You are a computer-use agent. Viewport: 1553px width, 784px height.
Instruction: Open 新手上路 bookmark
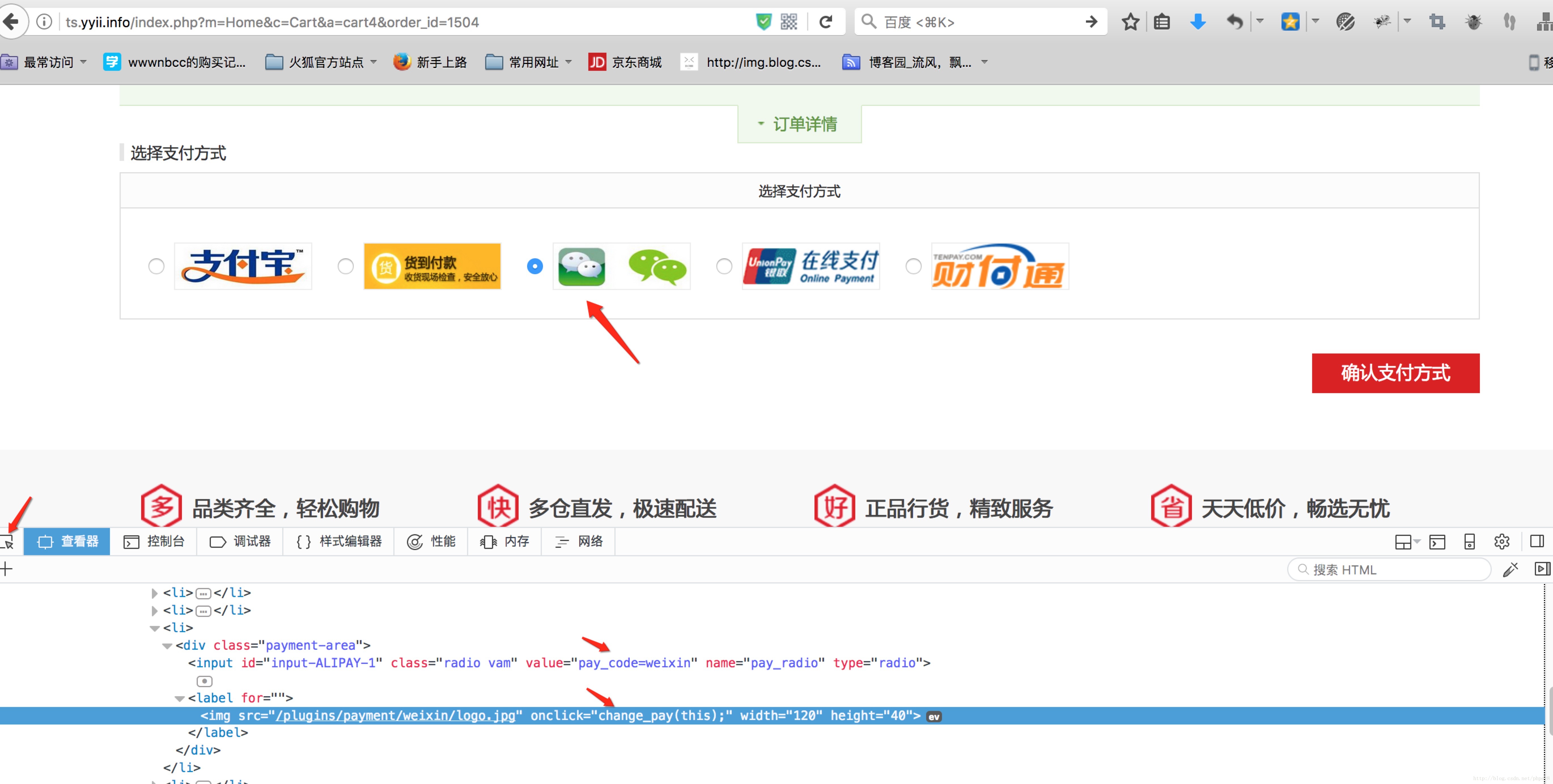[x=430, y=62]
